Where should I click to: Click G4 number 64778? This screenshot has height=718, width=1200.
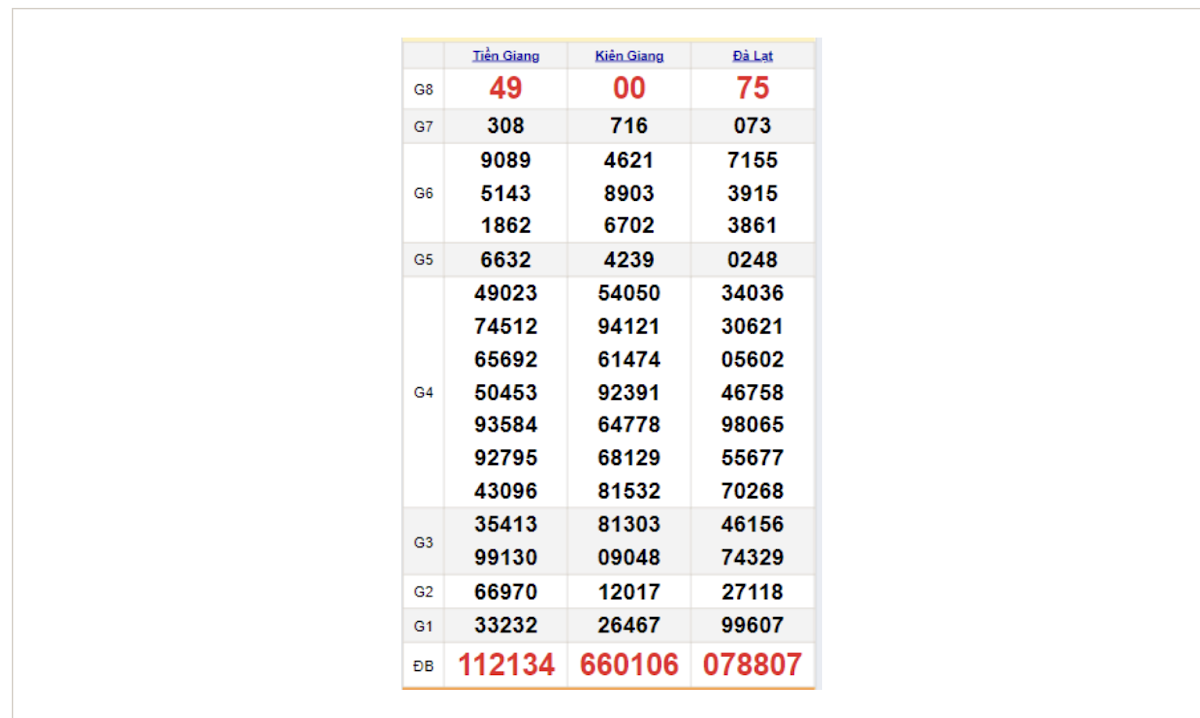[629, 424]
